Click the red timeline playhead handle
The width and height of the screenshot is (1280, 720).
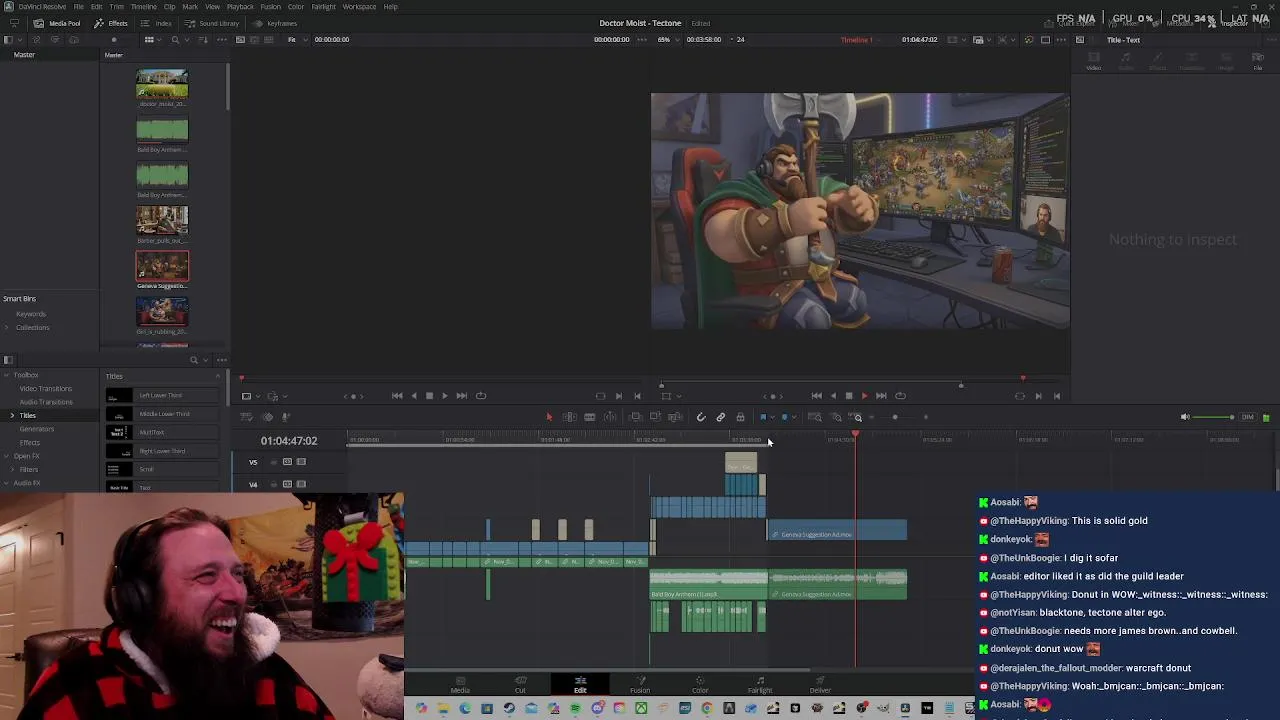[x=855, y=434]
